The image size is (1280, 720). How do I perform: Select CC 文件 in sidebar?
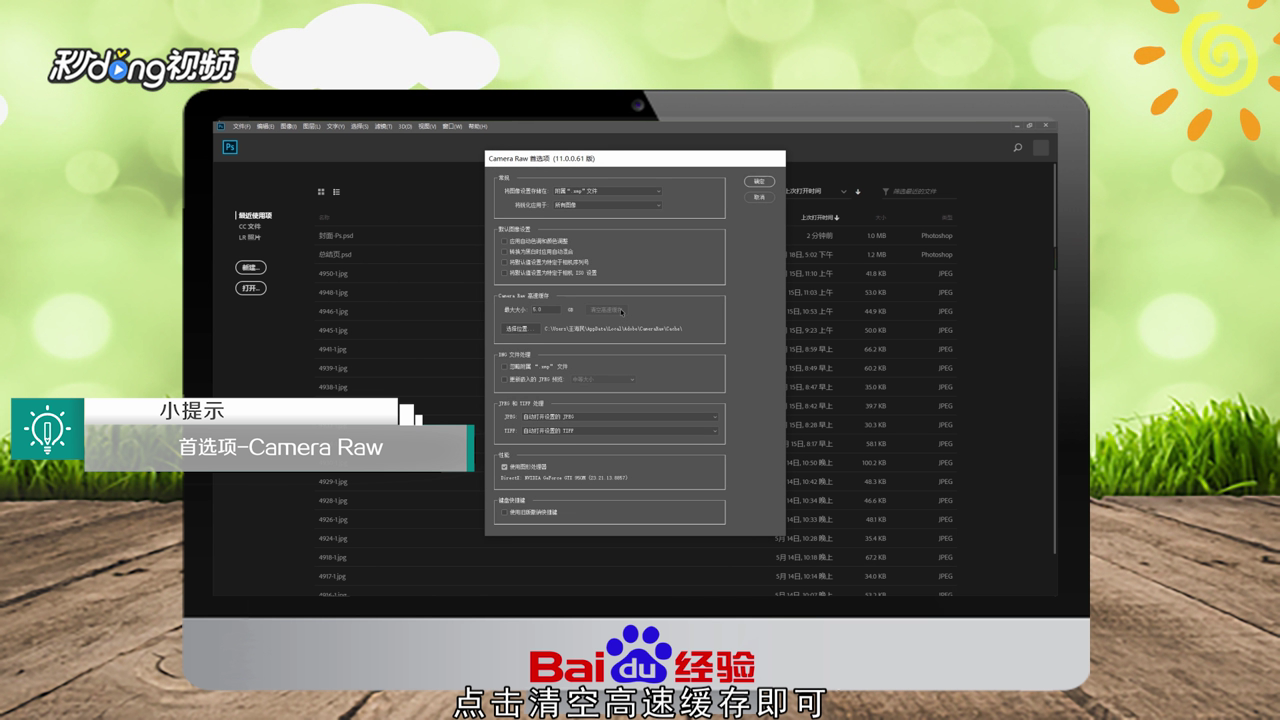(249, 227)
